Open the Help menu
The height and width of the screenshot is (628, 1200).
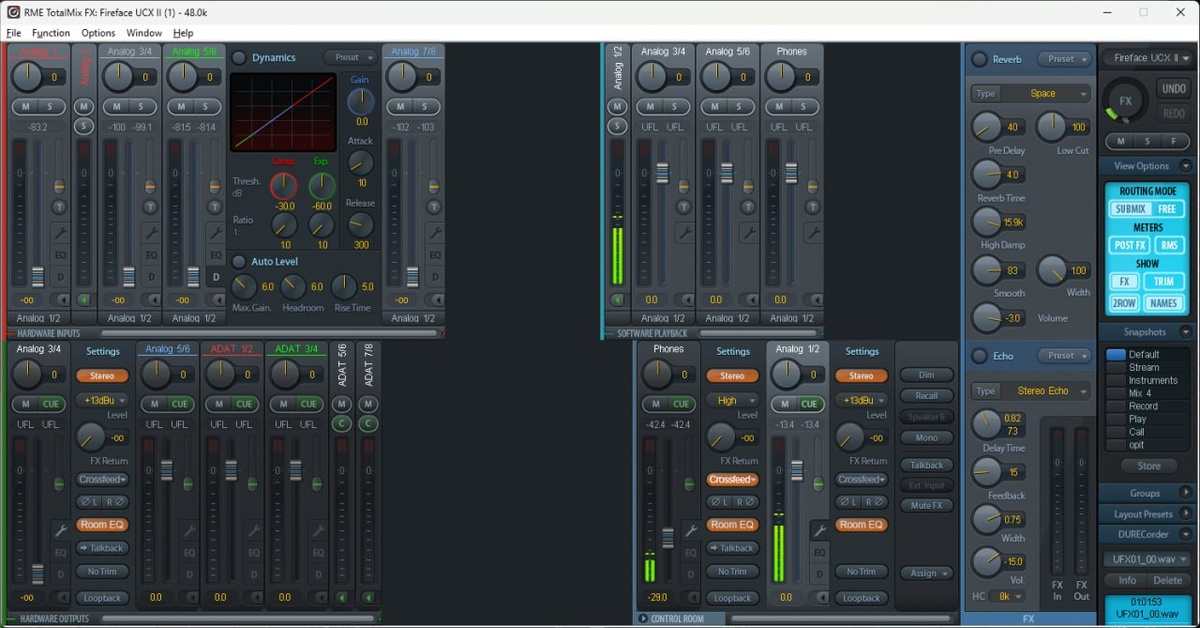tap(183, 33)
